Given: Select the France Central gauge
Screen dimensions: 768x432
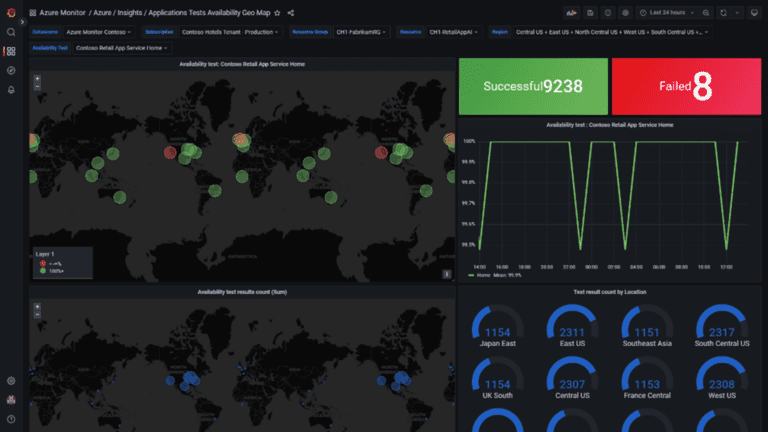Looking at the screenshot, I should [647, 378].
